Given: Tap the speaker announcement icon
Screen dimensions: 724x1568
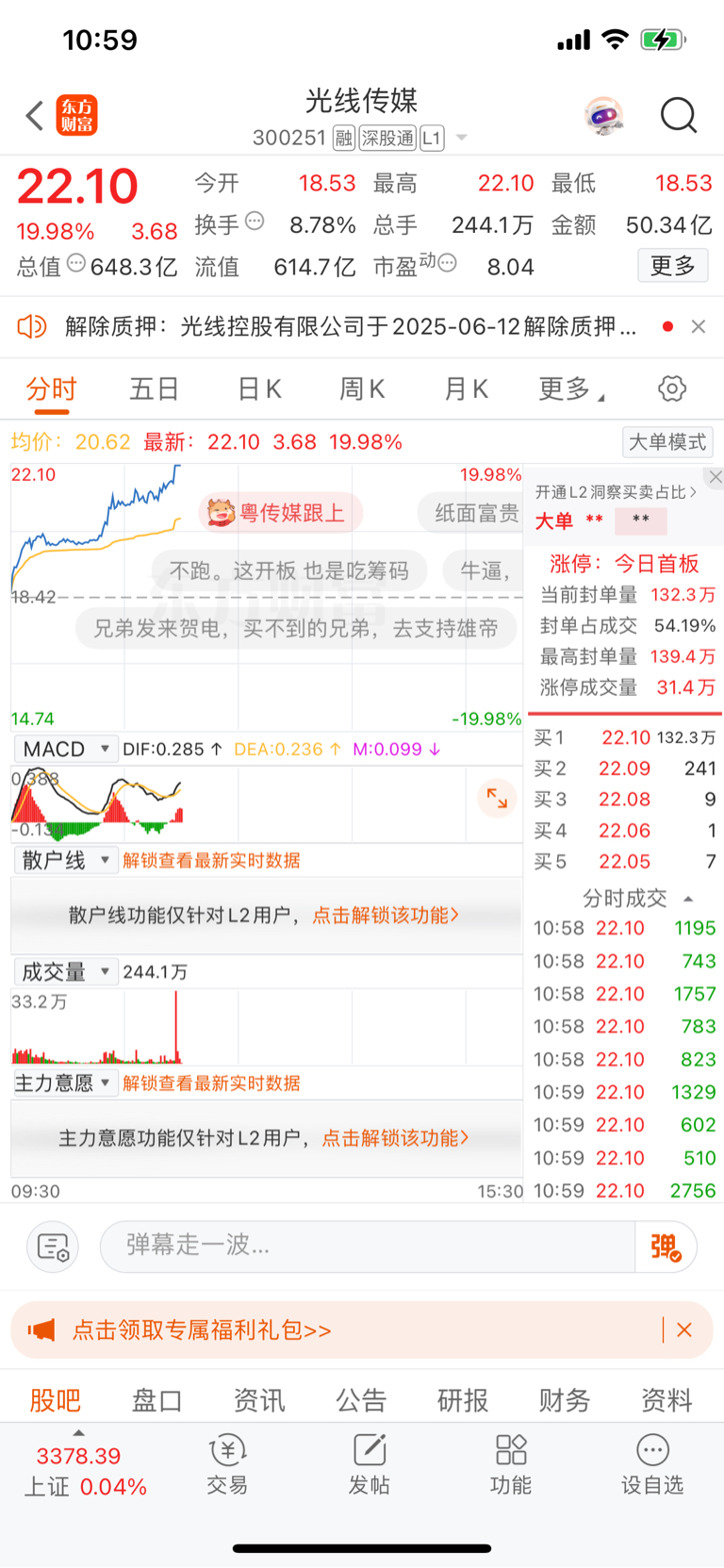Looking at the screenshot, I should tap(32, 326).
